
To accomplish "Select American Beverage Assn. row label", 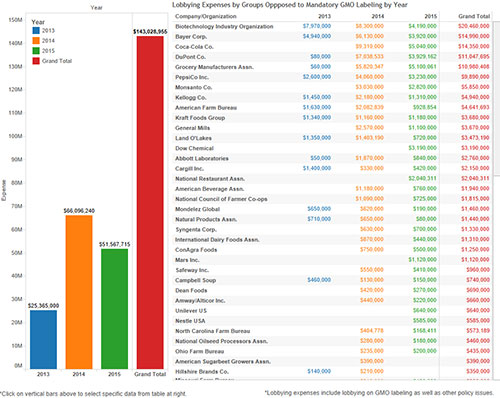I will [210, 189].
